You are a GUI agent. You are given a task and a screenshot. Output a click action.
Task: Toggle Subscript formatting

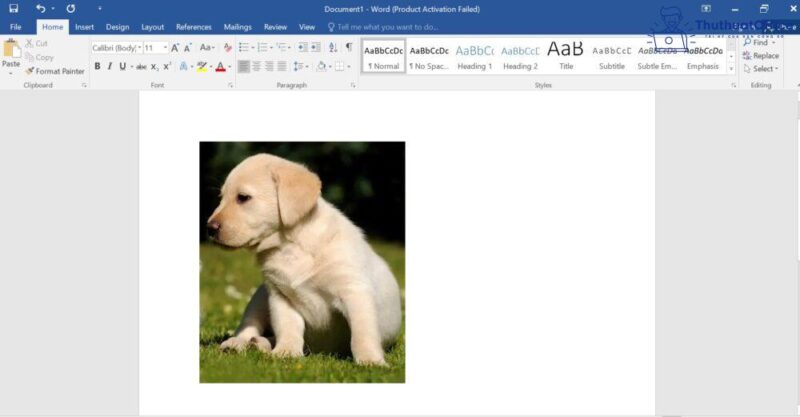coord(154,67)
